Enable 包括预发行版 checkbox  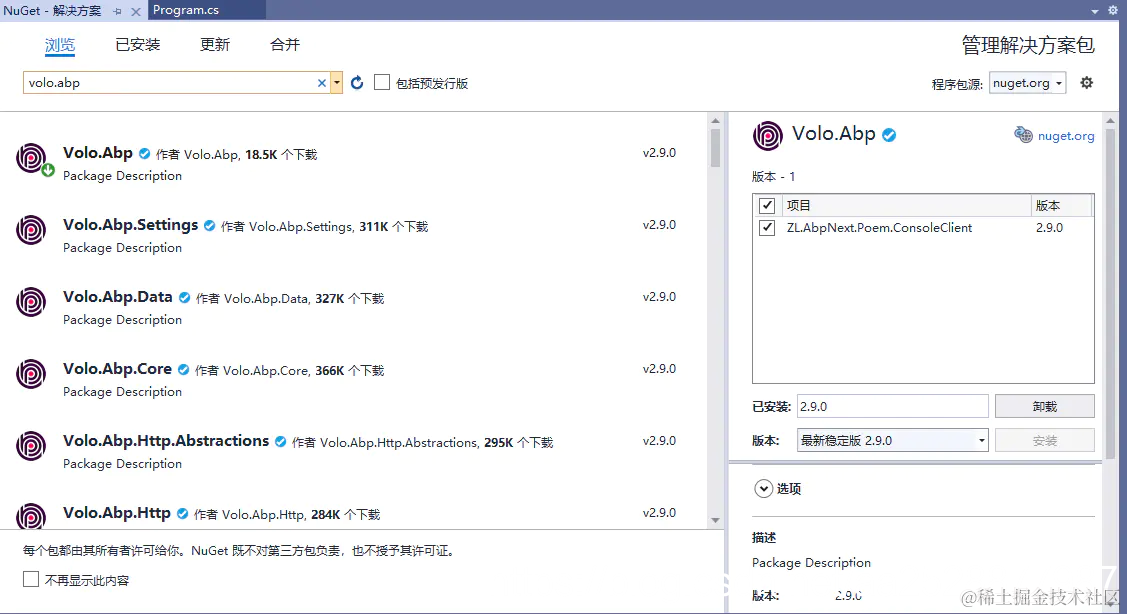[382, 82]
